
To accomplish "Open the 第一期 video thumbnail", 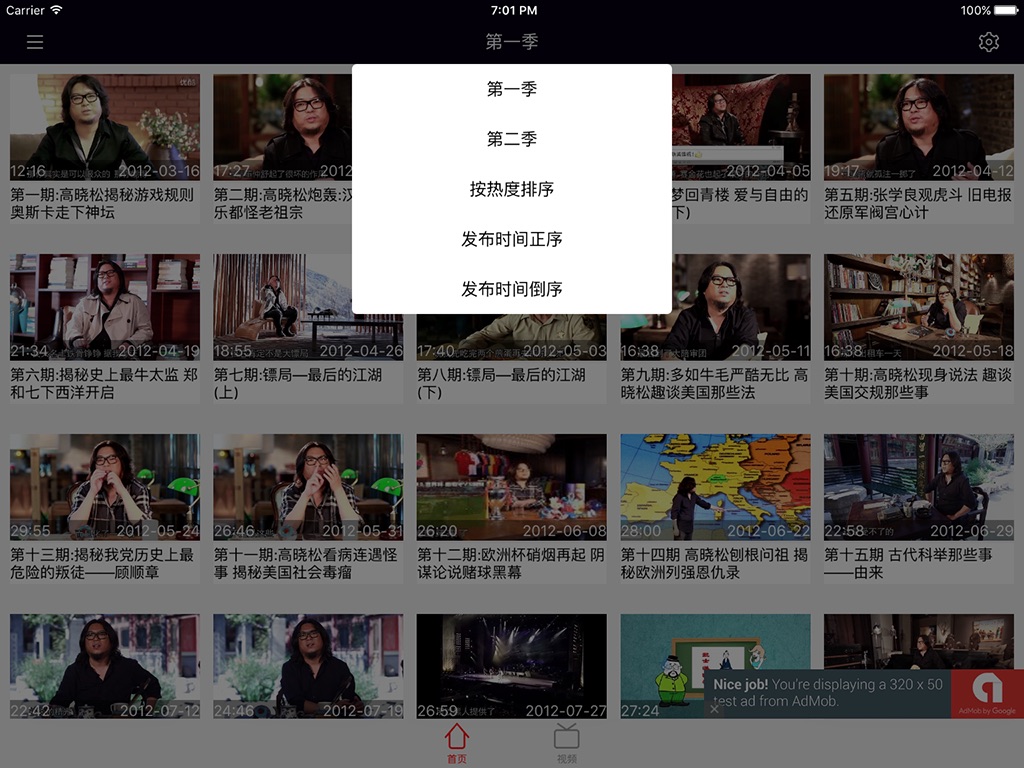I will [104, 127].
